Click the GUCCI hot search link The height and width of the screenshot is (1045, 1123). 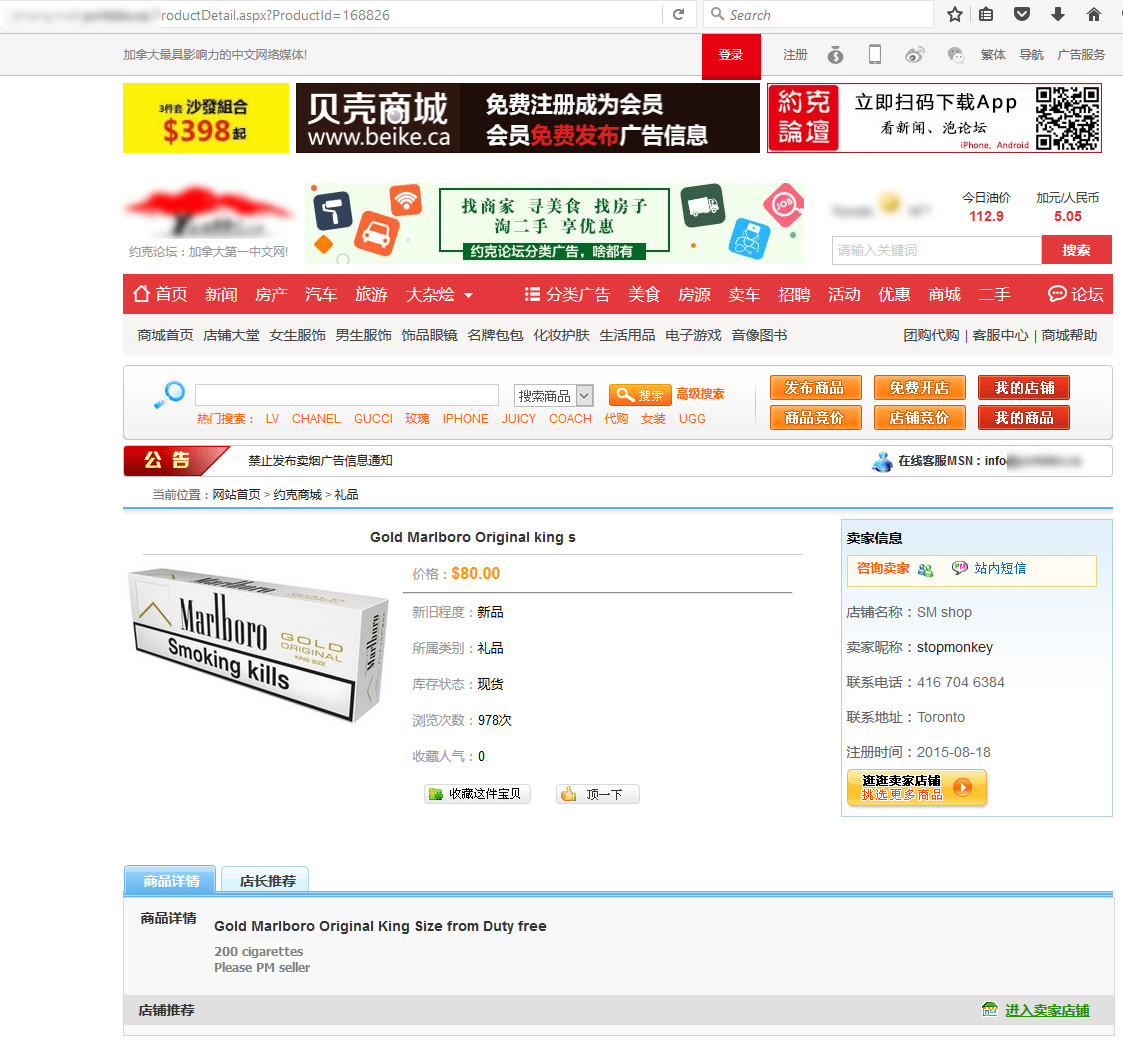click(373, 419)
